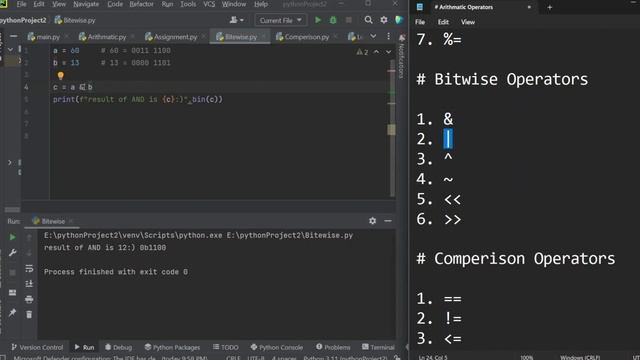Open the Tools menu in PyCharm

coord(188,4)
